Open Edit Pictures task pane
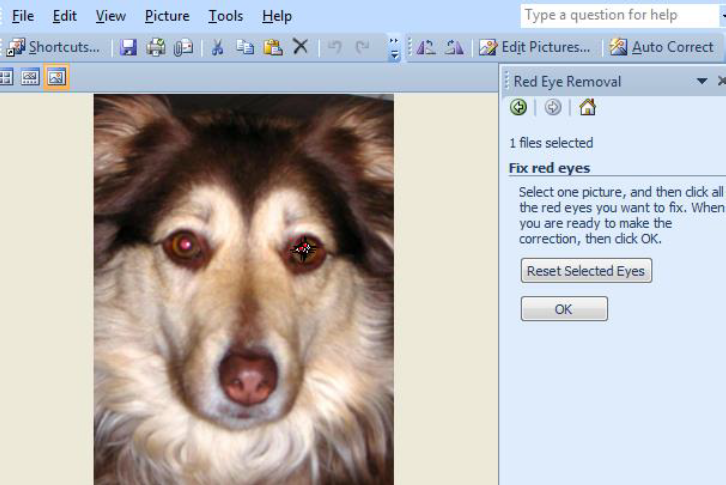Image resolution: width=726 pixels, height=485 pixels. coord(535,47)
